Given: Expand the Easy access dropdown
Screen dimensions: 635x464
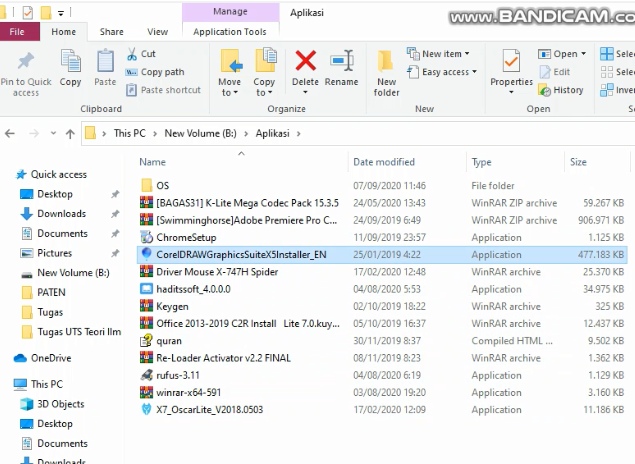Looking at the screenshot, I should pyautogui.click(x=474, y=72).
